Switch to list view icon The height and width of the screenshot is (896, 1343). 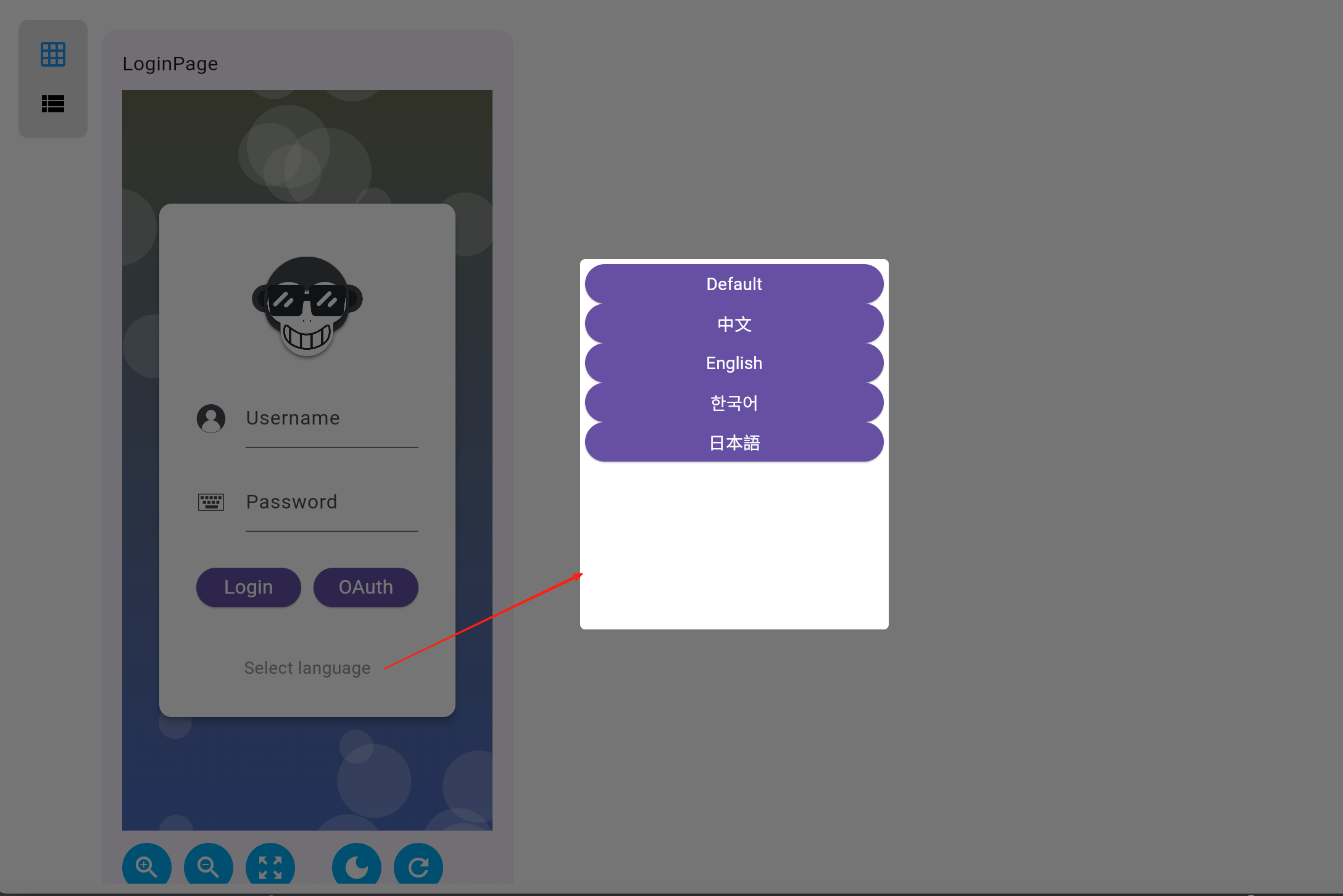pyautogui.click(x=53, y=104)
